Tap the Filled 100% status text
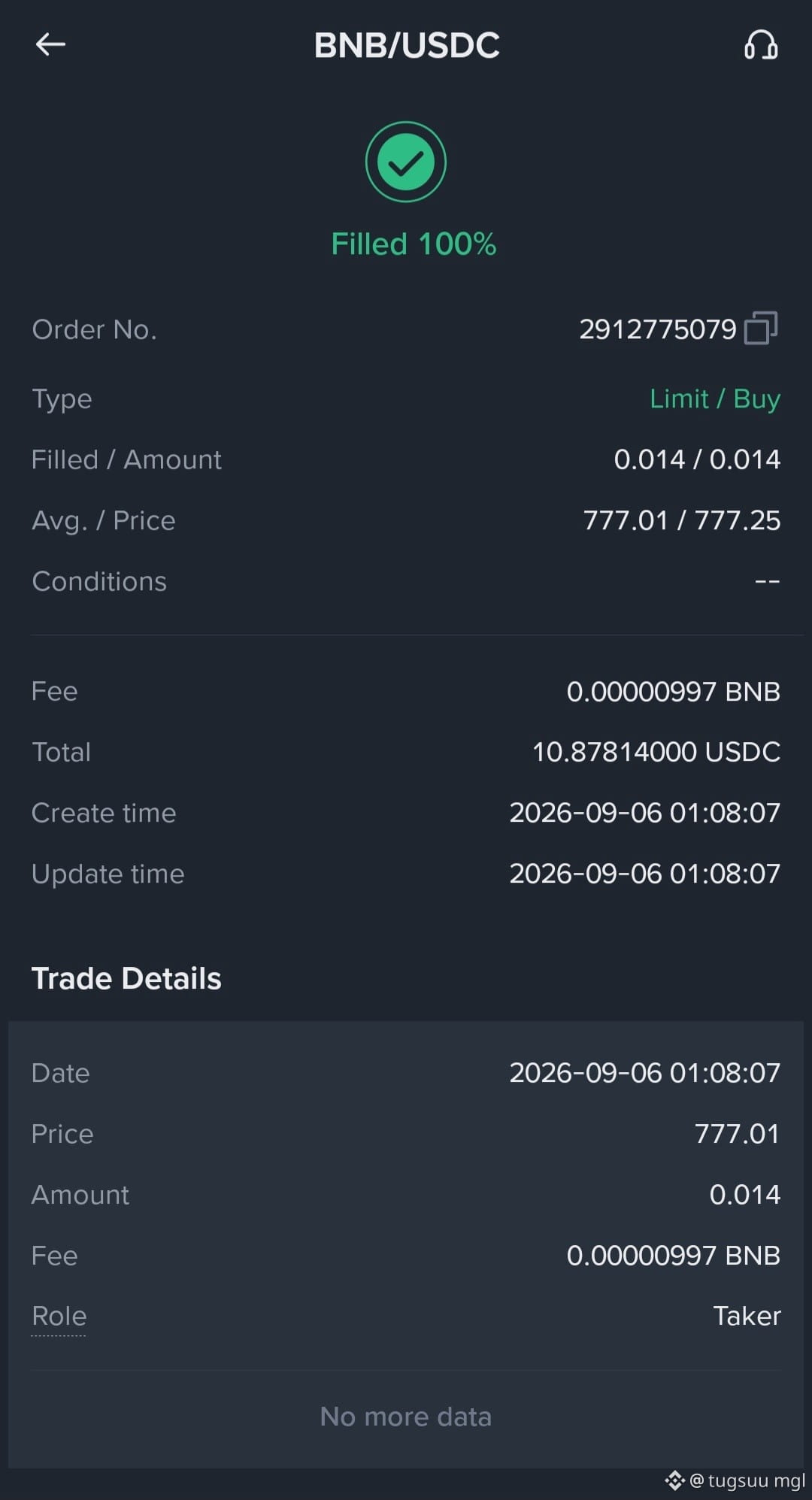Image resolution: width=812 pixels, height=1500 pixels. tap(414, 244)
